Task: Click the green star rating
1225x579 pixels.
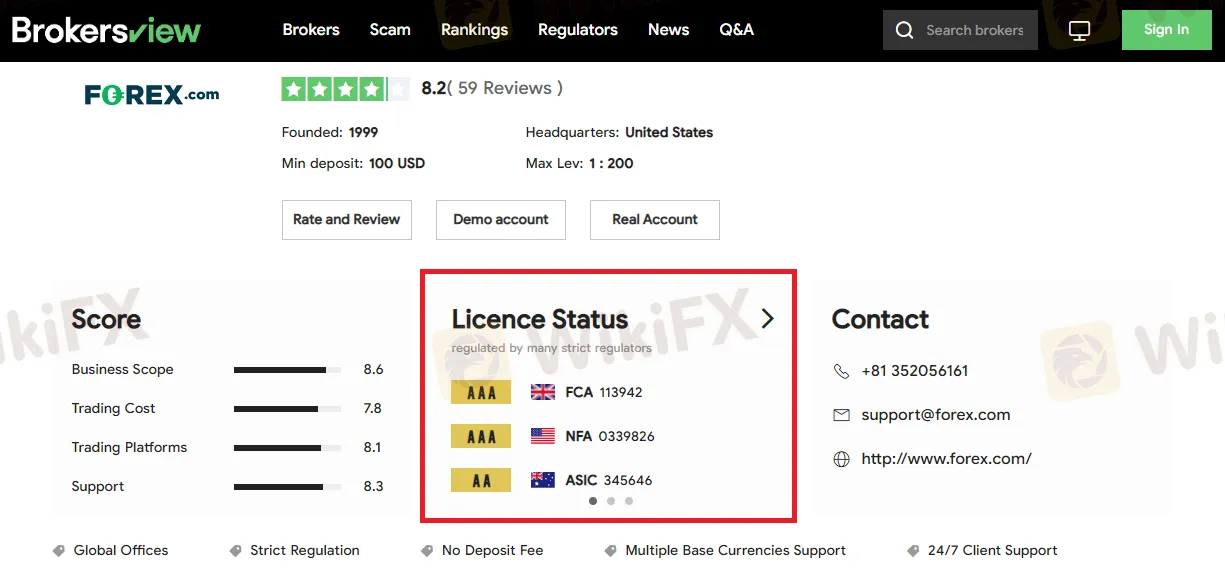Action: [345, 89]
